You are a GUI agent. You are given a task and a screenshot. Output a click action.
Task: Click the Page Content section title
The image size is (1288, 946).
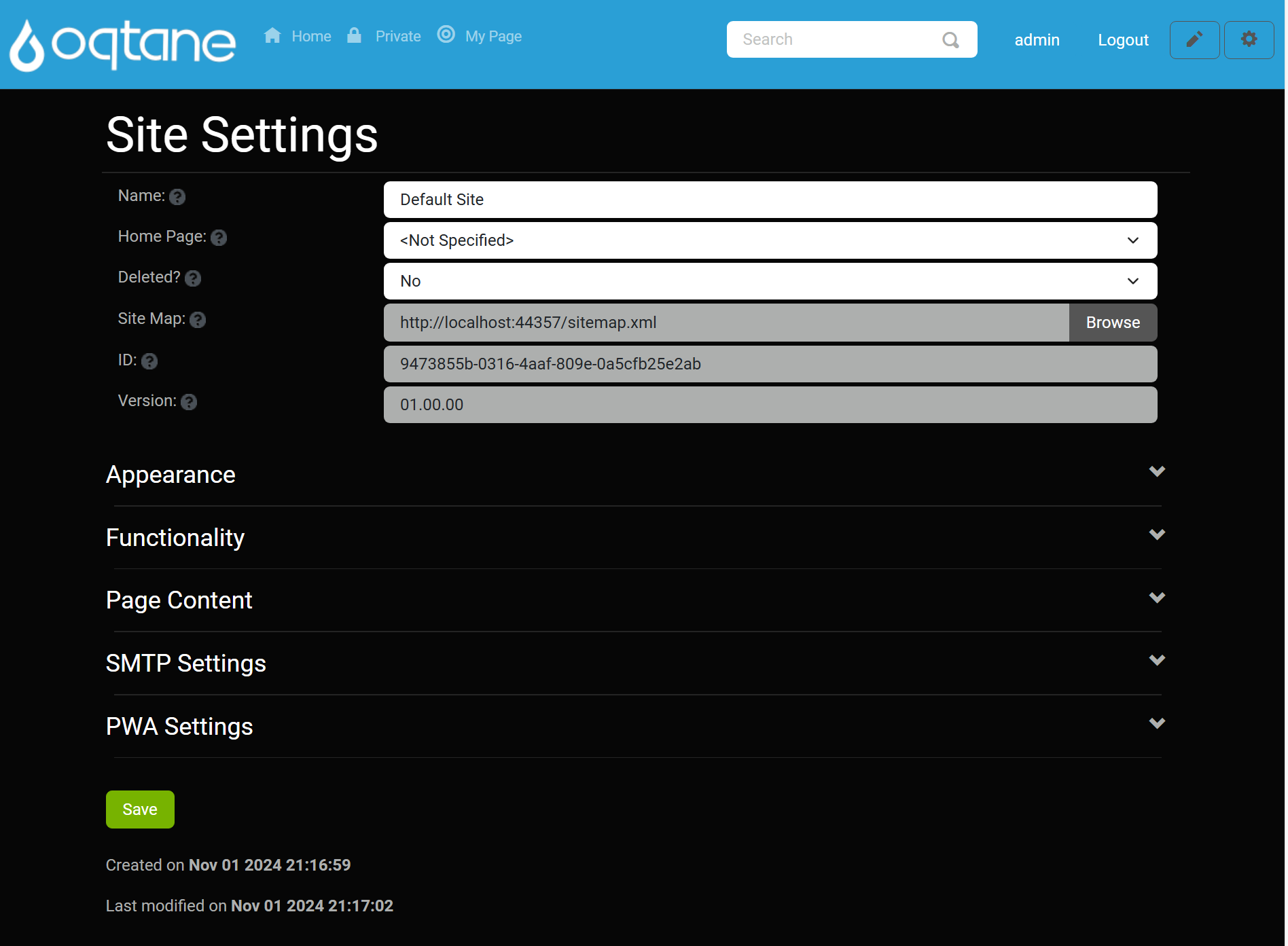[x=179, y=601]
